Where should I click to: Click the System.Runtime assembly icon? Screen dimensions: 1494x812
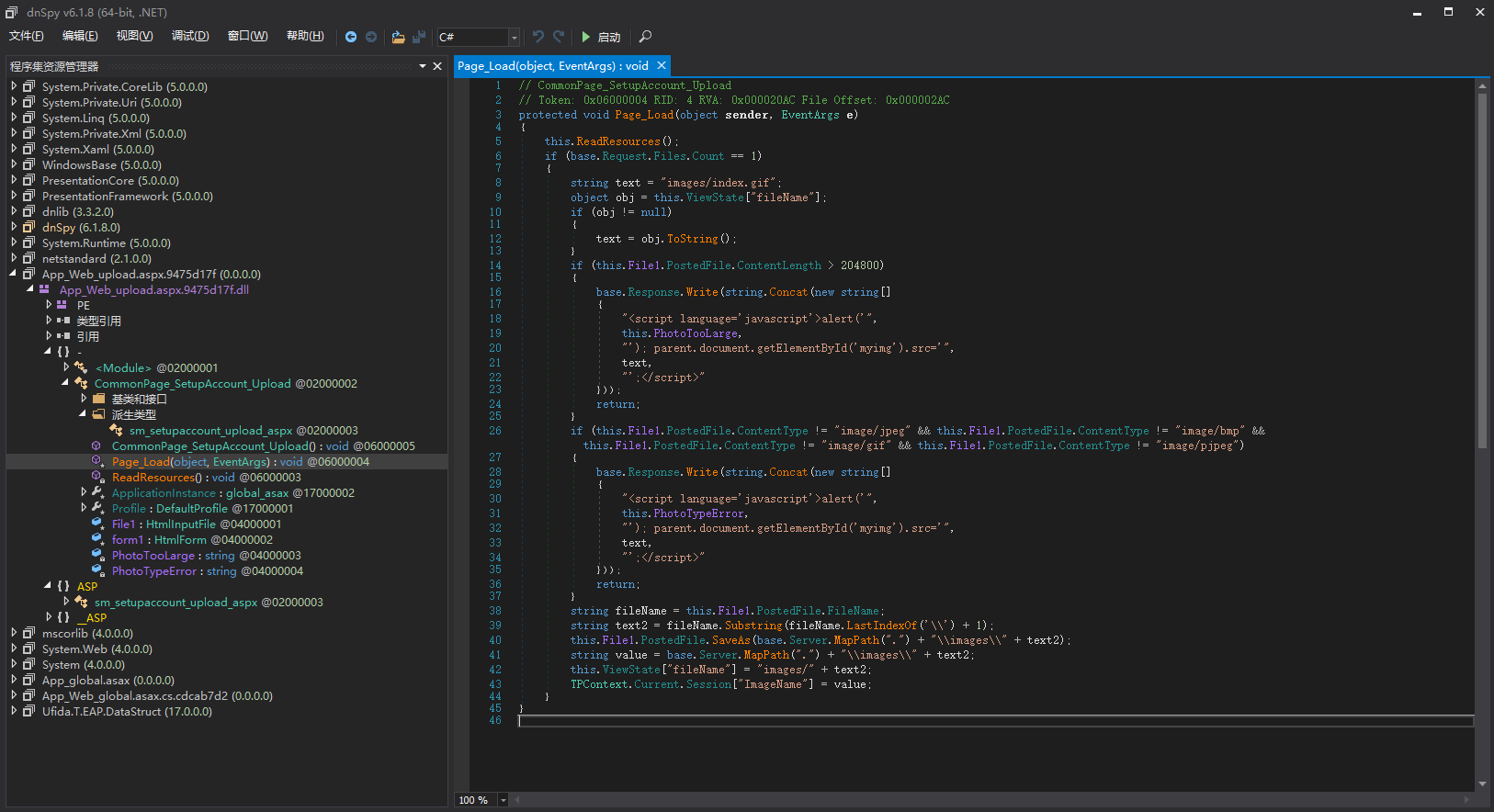(x=29, y=242)
